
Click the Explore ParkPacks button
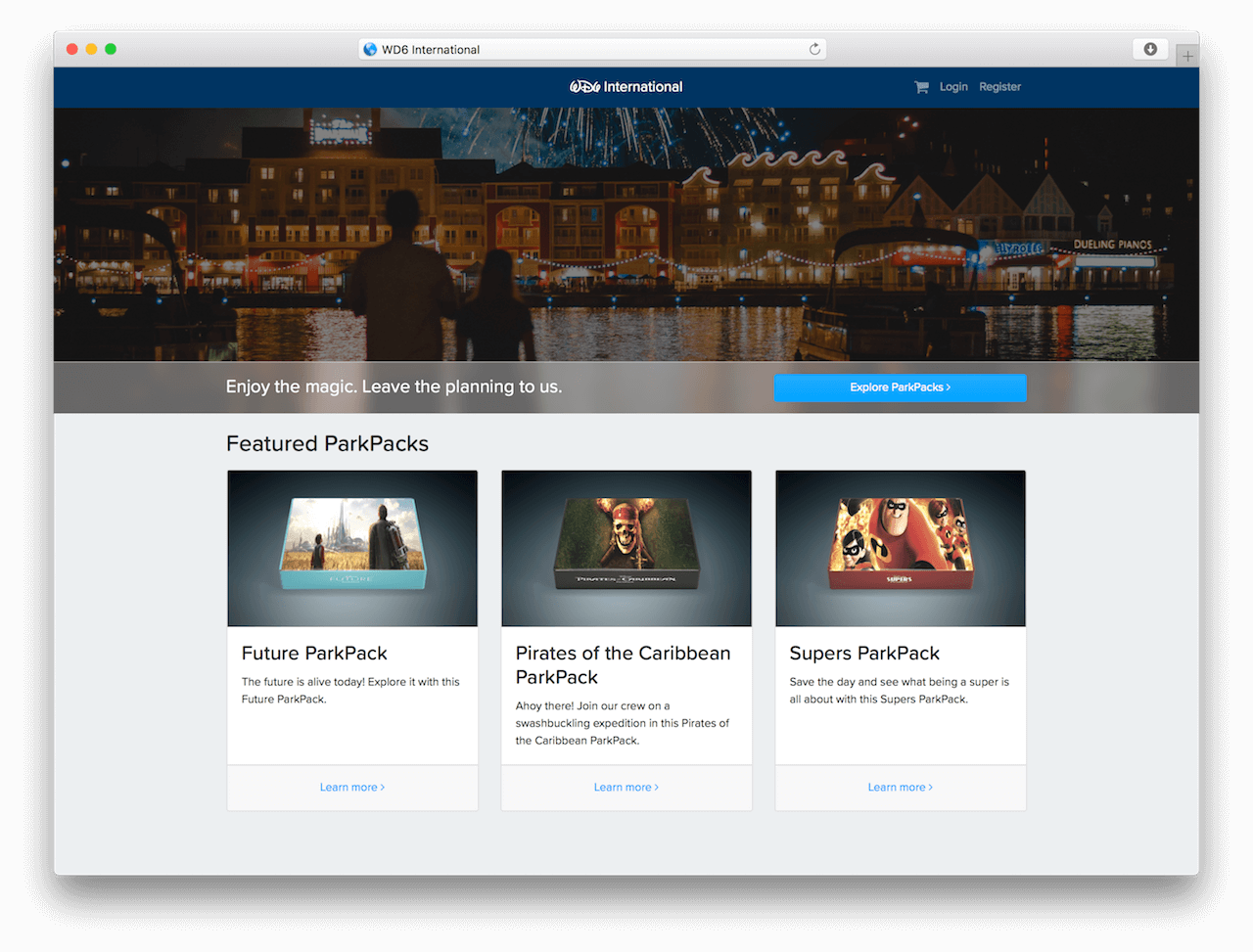click(x=901, y=387)
